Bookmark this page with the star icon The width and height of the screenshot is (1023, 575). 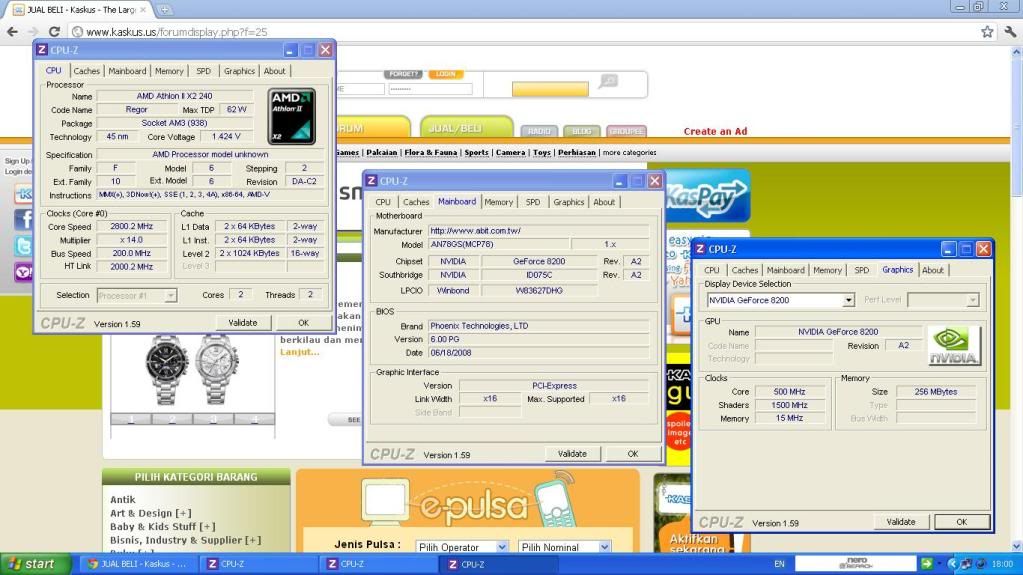tap(987, 31)
